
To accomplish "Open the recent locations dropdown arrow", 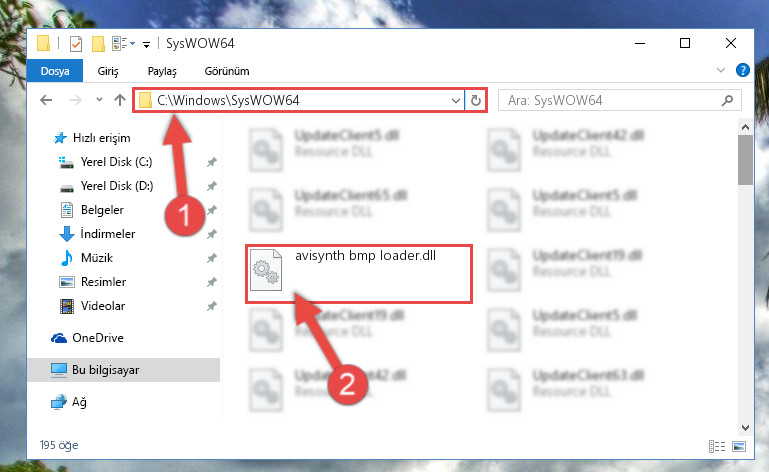I will click(99, 100).
